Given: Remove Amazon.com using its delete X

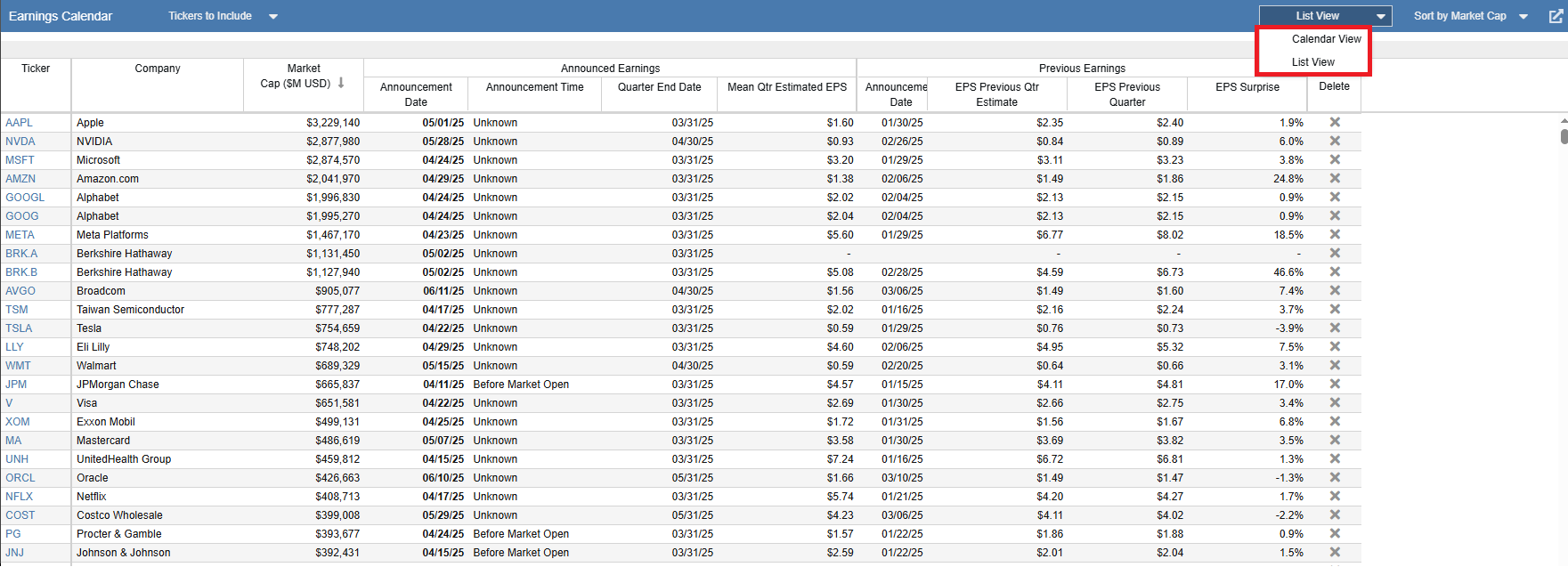Looking at the screenshot, I should [x=1335, y=178].
